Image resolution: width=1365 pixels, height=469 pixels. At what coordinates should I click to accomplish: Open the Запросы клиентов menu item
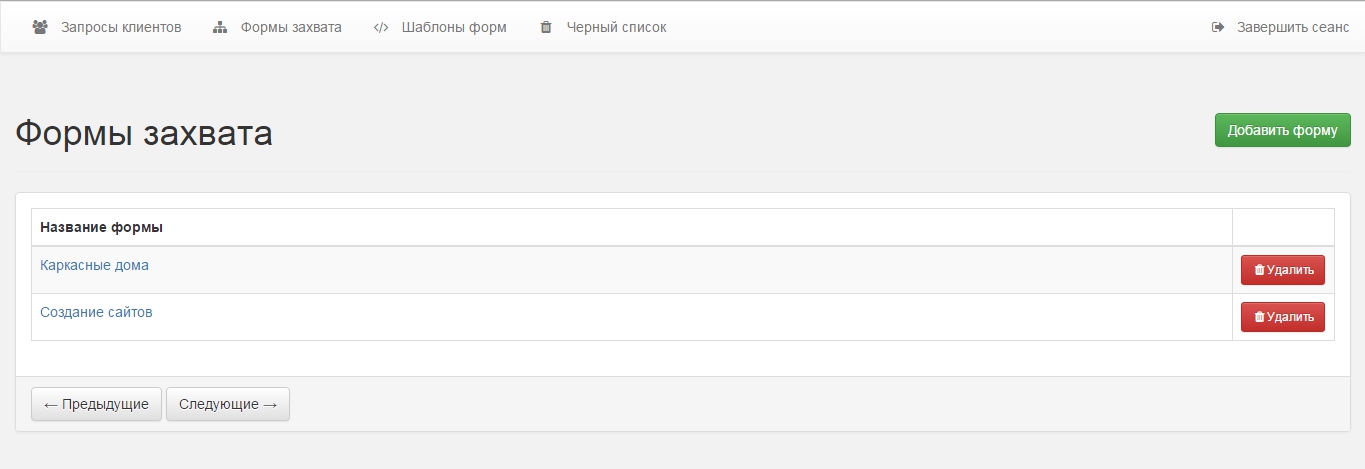pyautogui.click(x=121, y=27)
